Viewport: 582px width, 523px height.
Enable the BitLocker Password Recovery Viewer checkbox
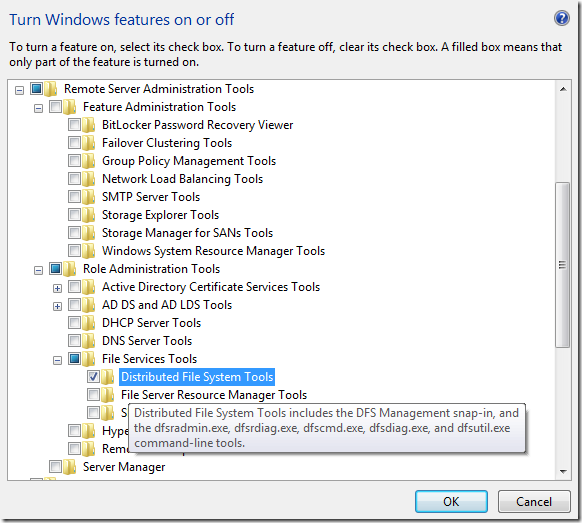coord(74,125)
